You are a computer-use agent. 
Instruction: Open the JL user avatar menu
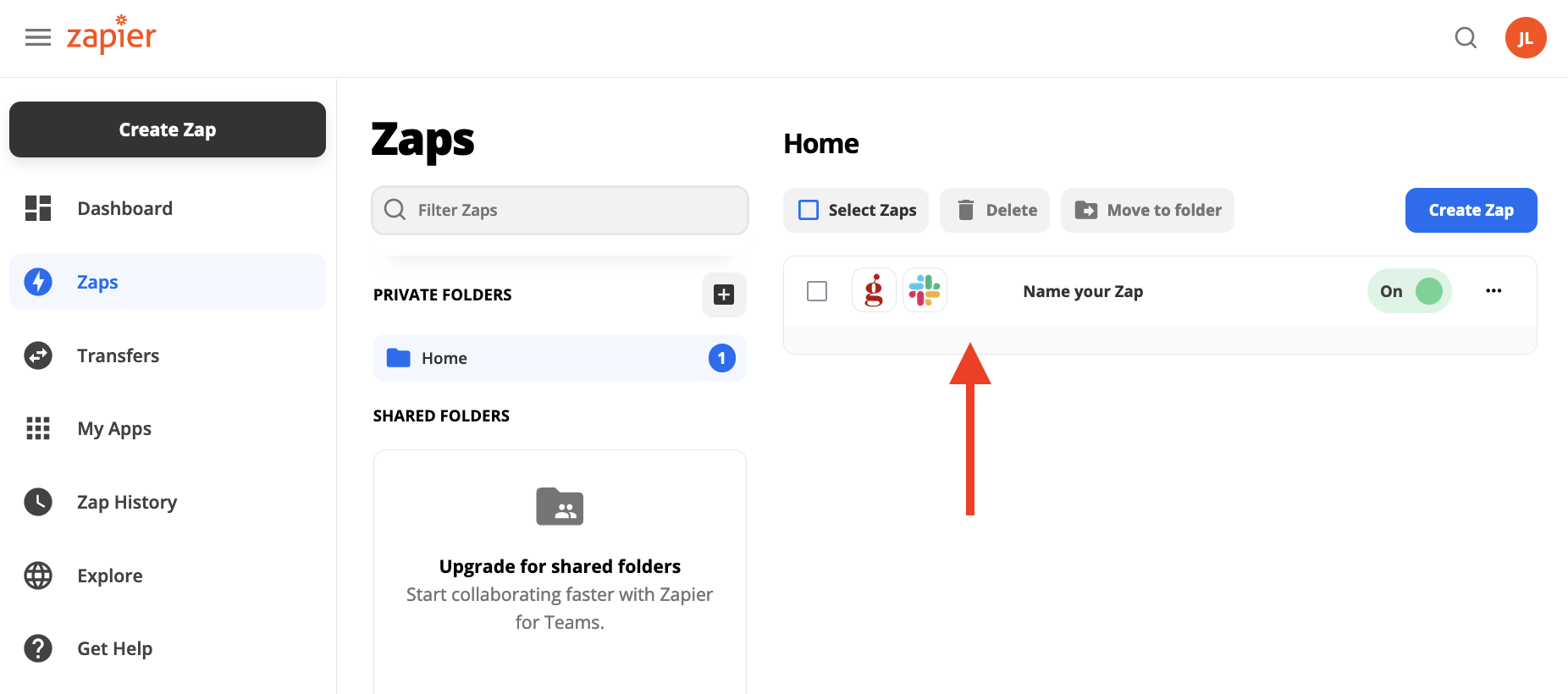(1526, 38)
